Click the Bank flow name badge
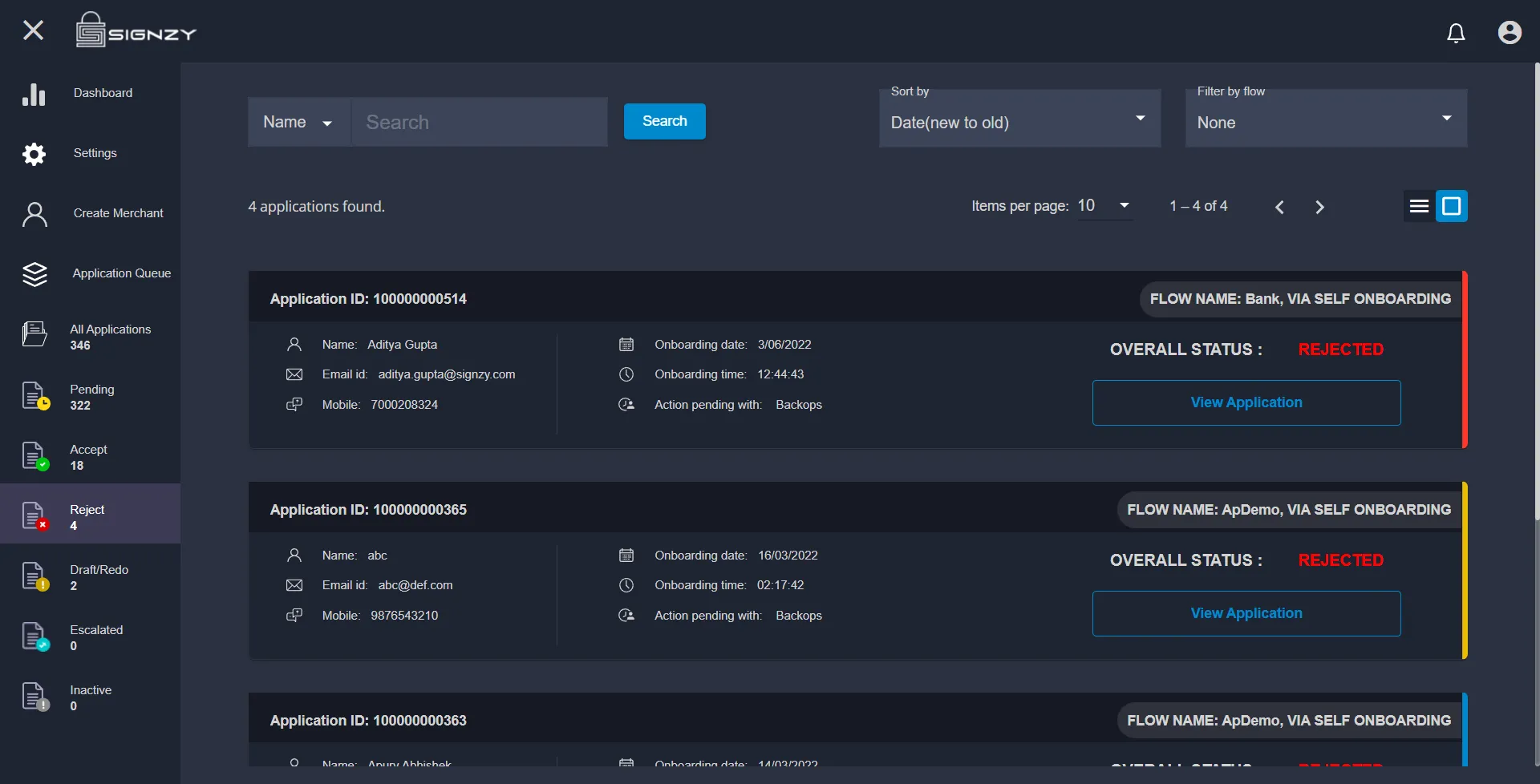This screenshot has width=1540, height=784. pos(1300,299)
